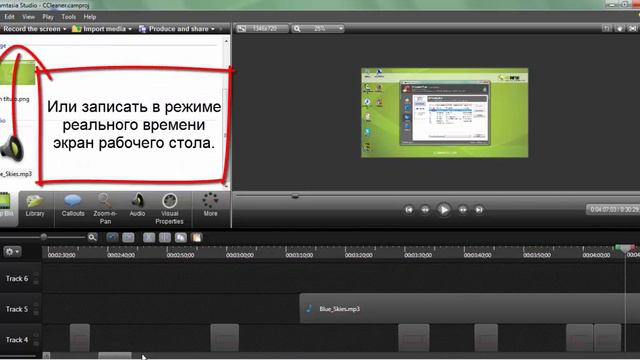Jump to the previous clip in the preview
The height and width of the screenshot is (360, 640).
tap(409, 210)
